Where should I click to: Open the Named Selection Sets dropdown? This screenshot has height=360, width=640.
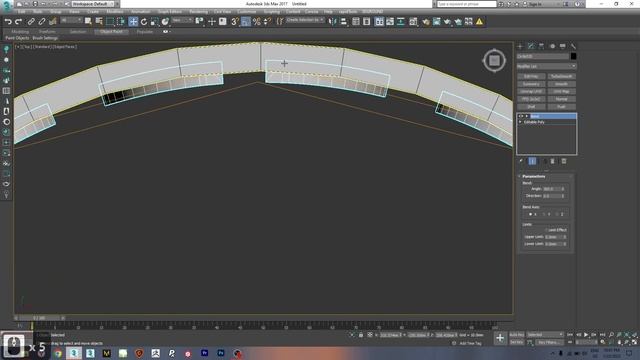305,20
